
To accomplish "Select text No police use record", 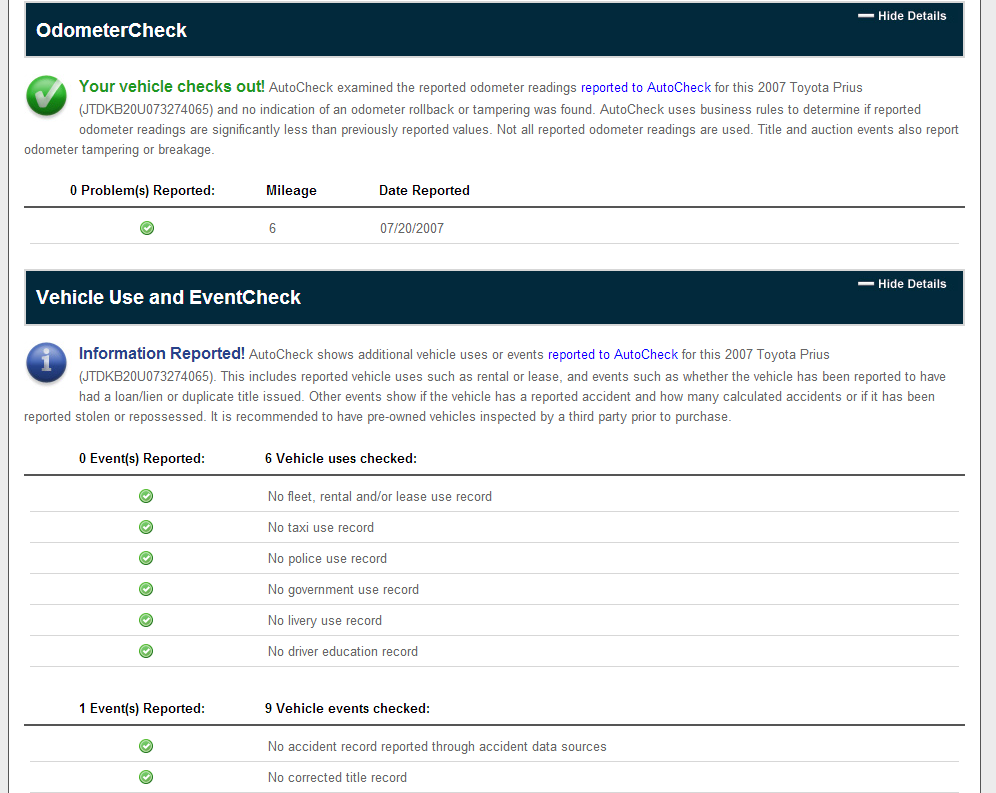I will (327, 559).
